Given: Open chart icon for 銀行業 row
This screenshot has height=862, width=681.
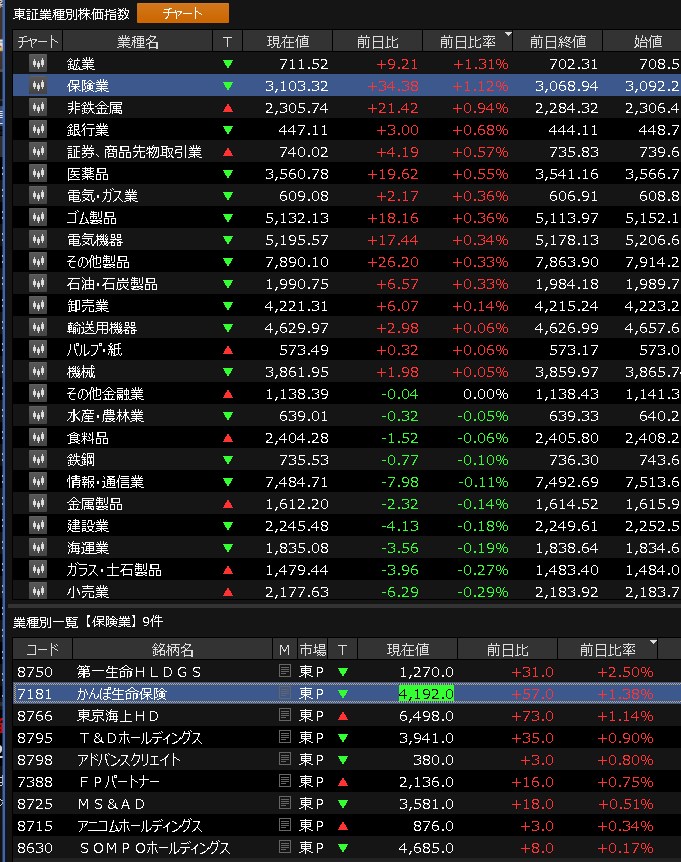Looking at the screenshot, I should tap(38, 130).
